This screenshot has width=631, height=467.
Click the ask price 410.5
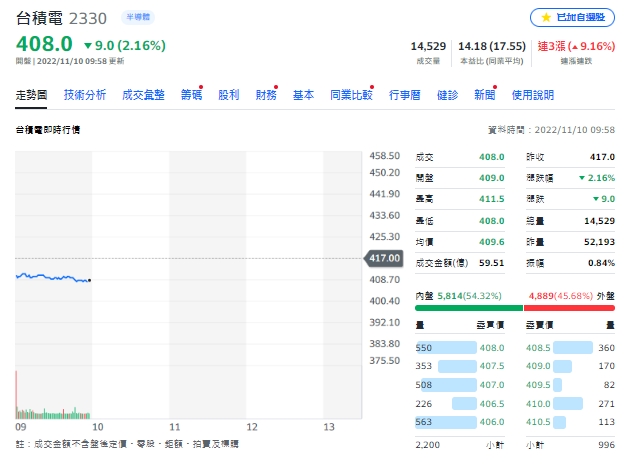[x=538, y=422]
